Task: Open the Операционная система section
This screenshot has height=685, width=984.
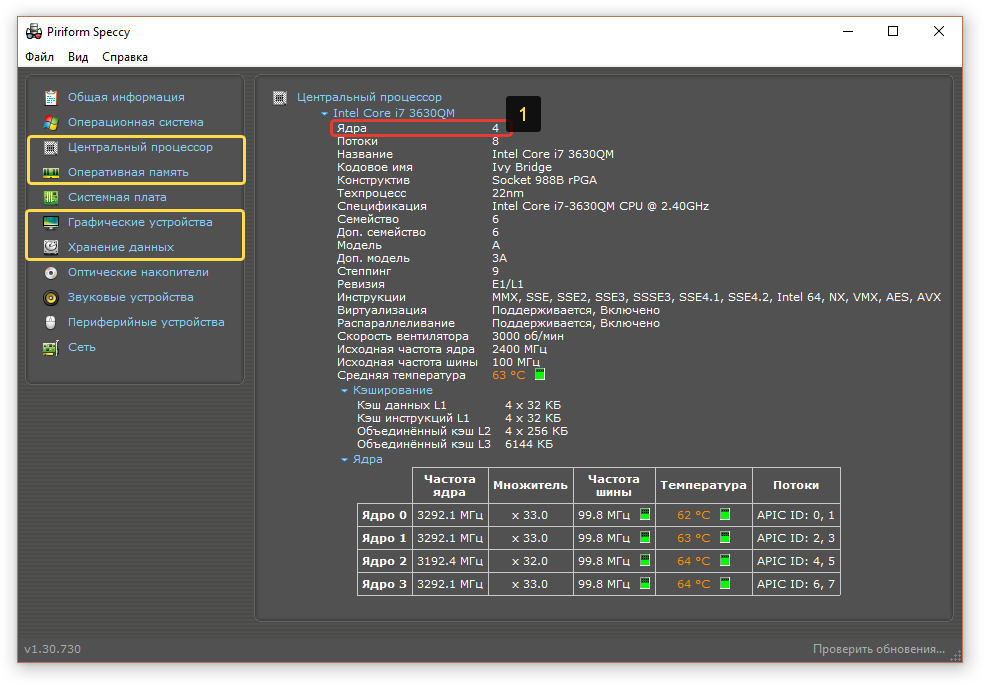Action: tap(136, 122)
